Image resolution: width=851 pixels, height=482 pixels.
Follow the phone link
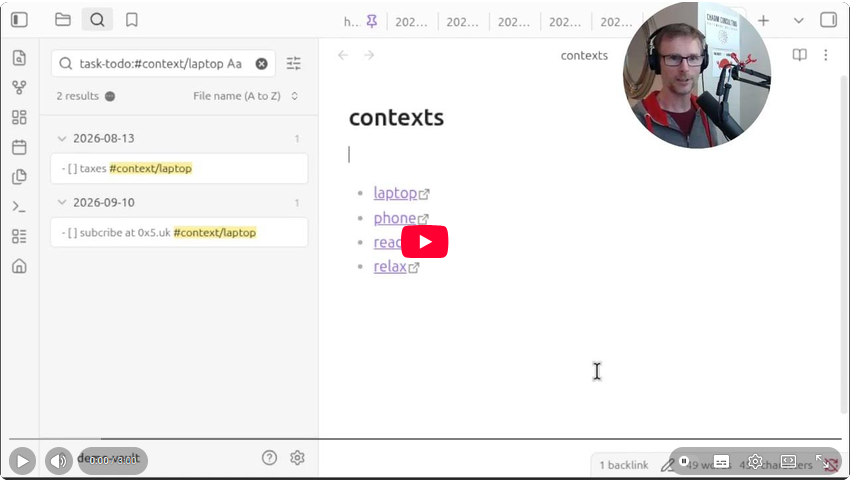(x=395, y=218)
